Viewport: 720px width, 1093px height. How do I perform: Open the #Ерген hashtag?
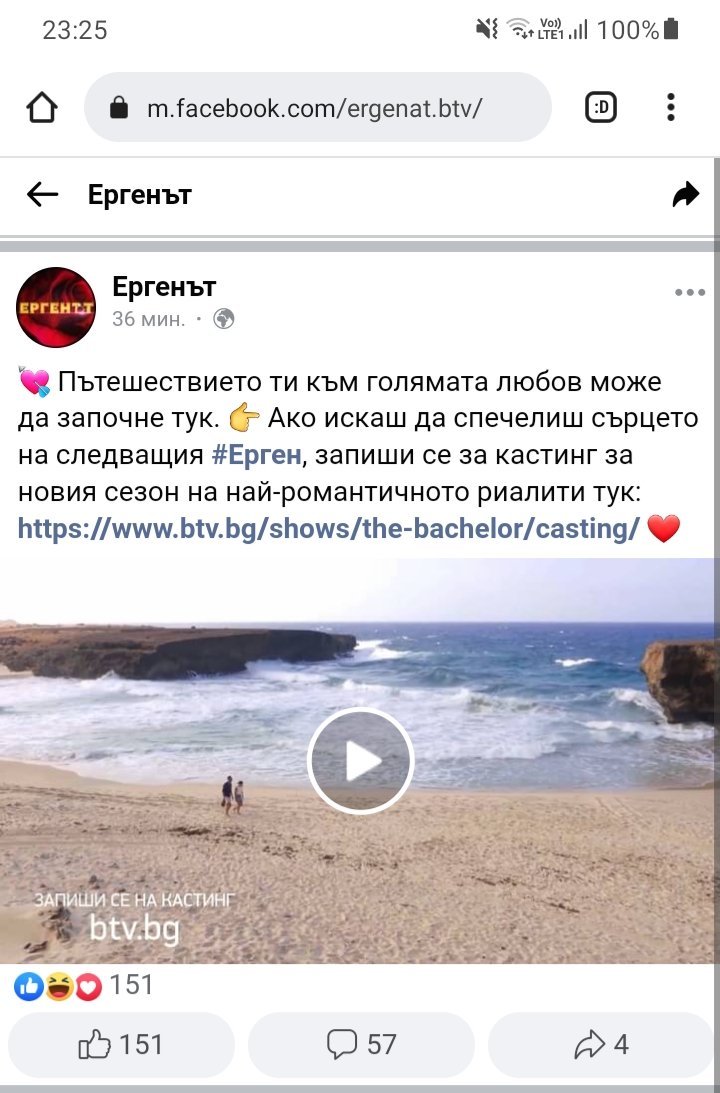point(256,455)
